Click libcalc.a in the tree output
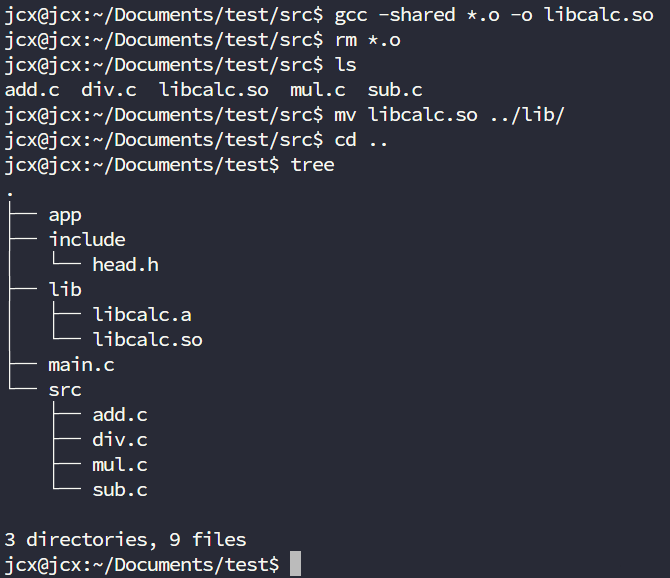Image resolution: width=670 pixels, height=578 pixels. click(x=141, y=315)
